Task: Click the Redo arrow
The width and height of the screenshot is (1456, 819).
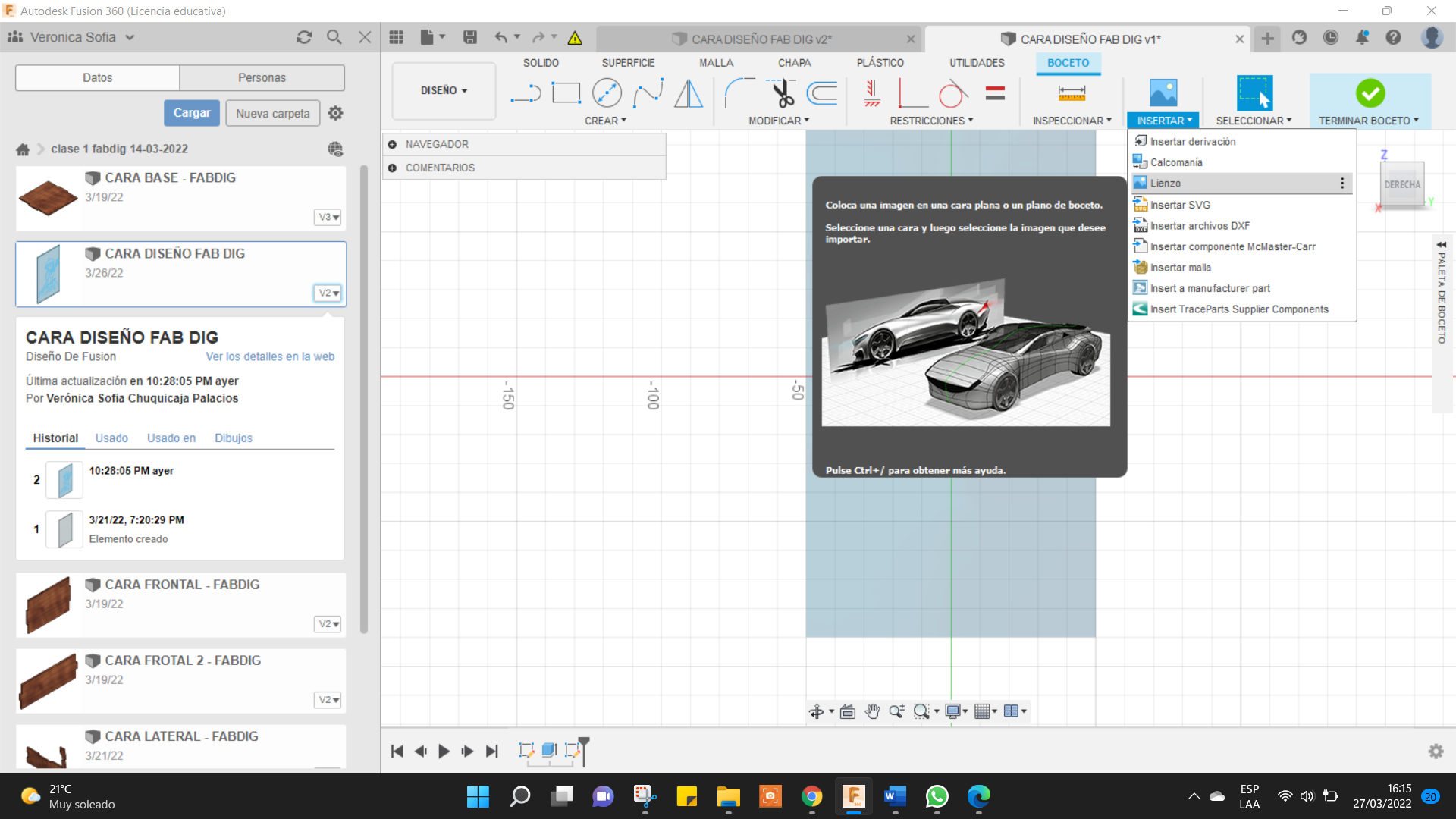Action: click(538, 37)
